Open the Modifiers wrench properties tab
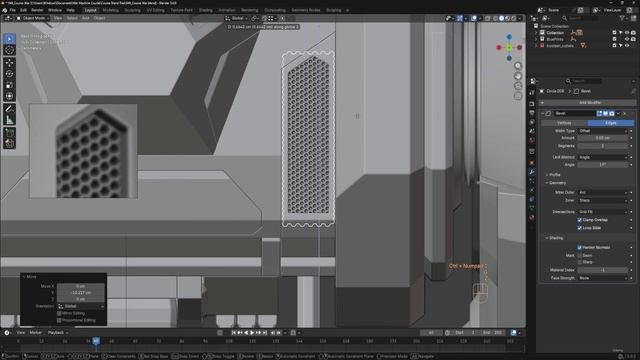The width and height of the screenshot is (640, 360). (x=532, y=172)
